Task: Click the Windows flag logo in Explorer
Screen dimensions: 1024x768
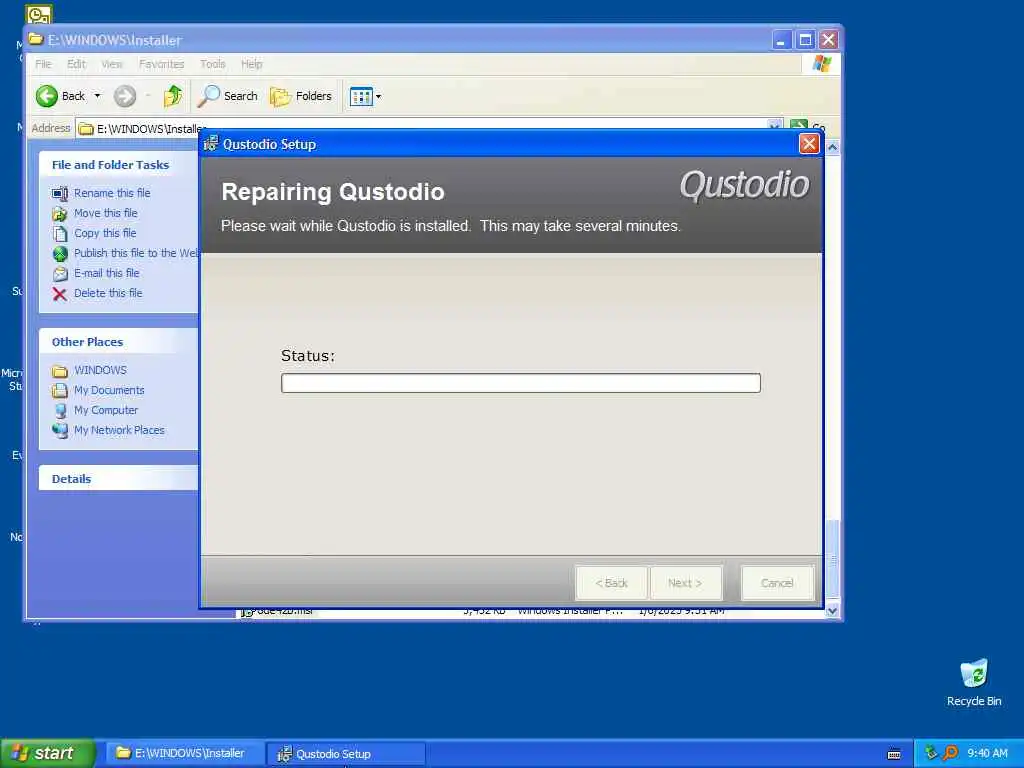Action: click(x=822, y=64)
